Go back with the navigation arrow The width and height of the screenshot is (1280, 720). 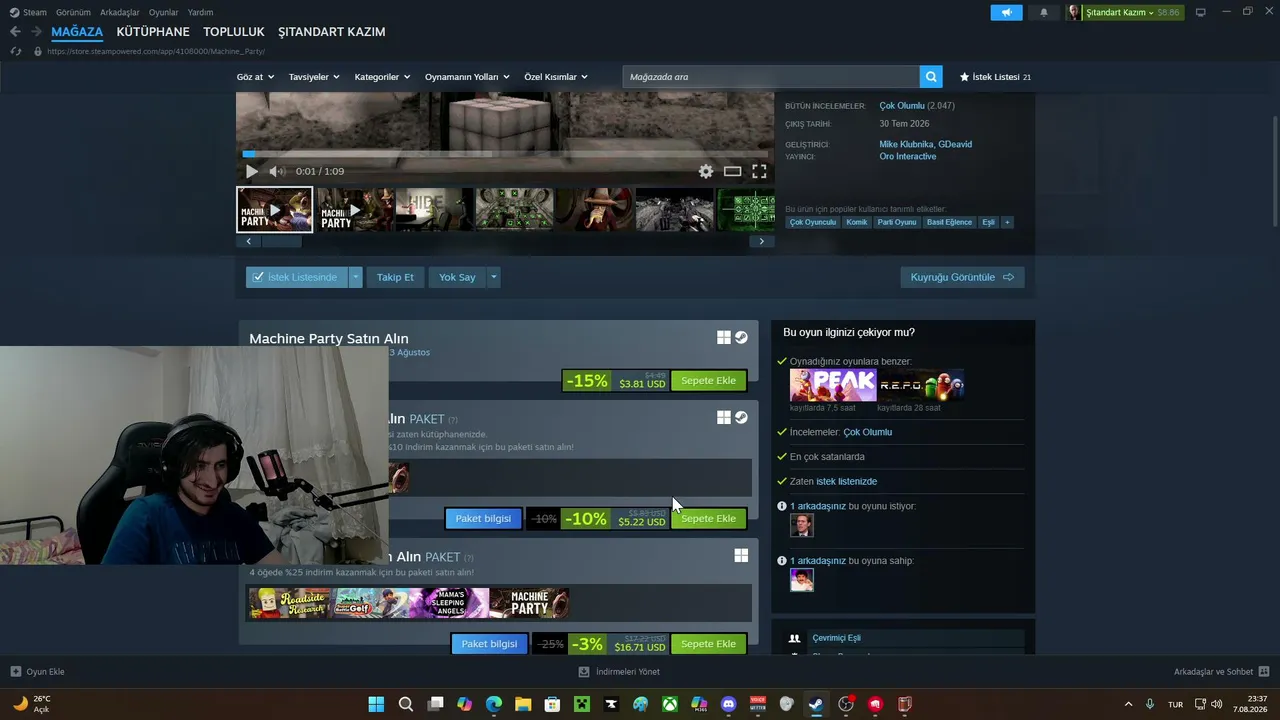15,32
